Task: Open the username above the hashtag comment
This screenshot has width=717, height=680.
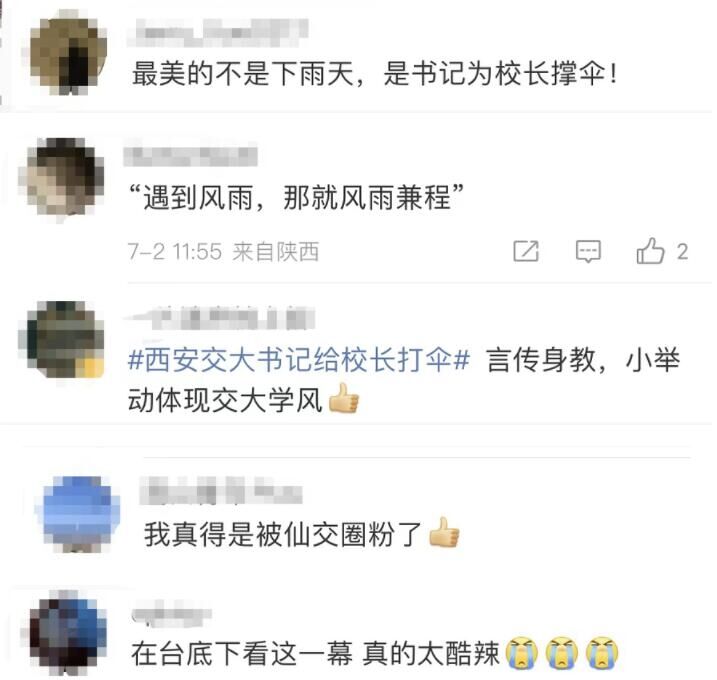Action: (x=221, y=316)
